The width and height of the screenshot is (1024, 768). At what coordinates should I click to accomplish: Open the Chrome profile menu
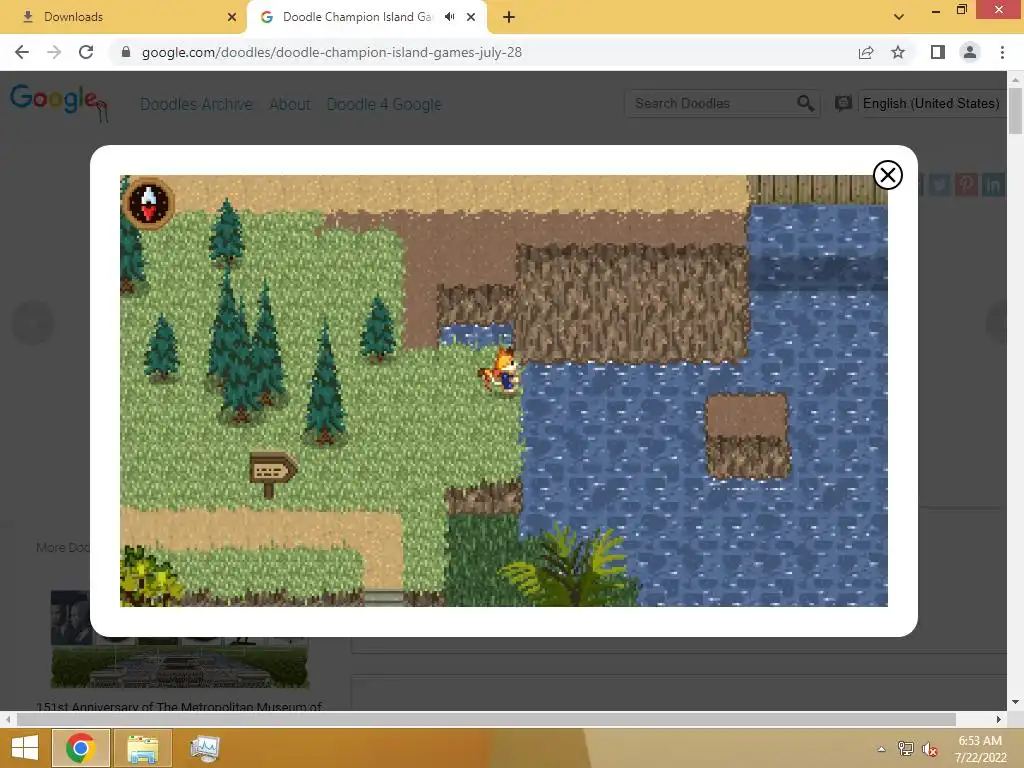(x=970, y=52)
